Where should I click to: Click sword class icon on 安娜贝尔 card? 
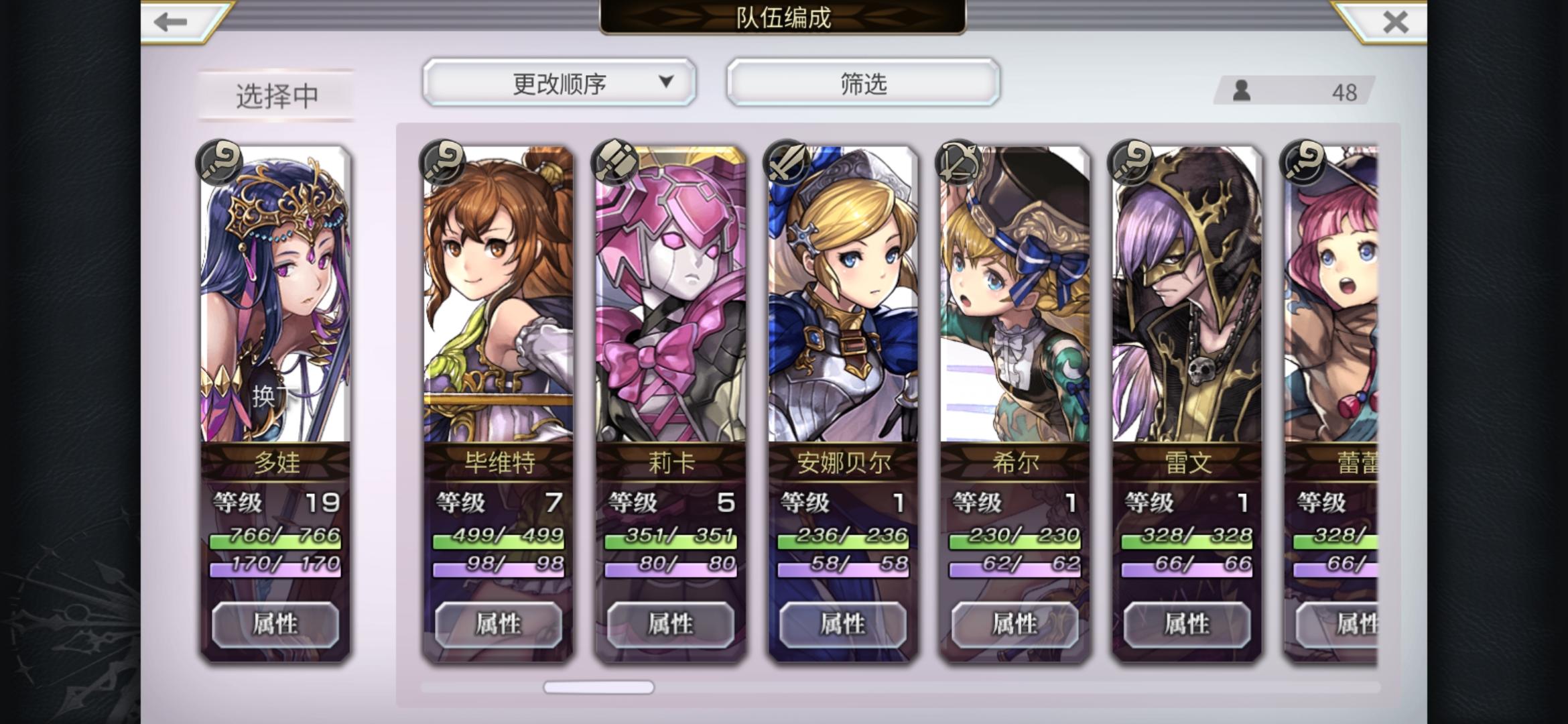coord(787,162)
